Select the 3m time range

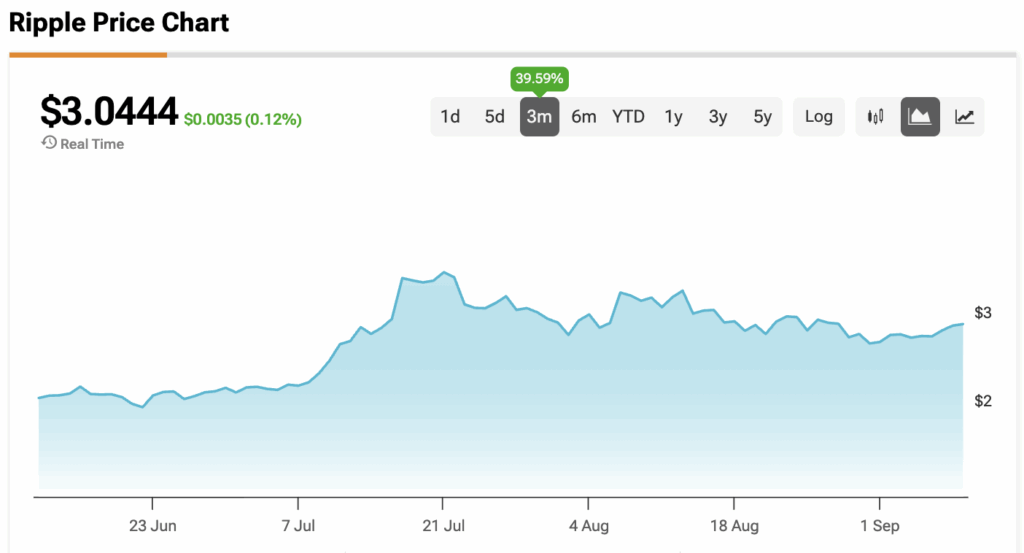pos(539,117)
